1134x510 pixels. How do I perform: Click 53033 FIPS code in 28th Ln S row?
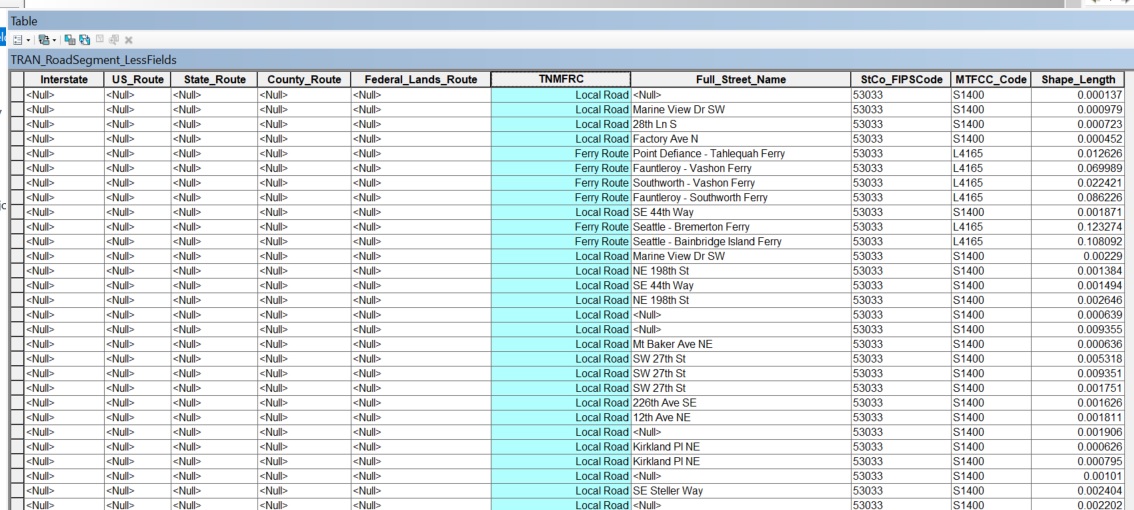click(x=900, y=124)
